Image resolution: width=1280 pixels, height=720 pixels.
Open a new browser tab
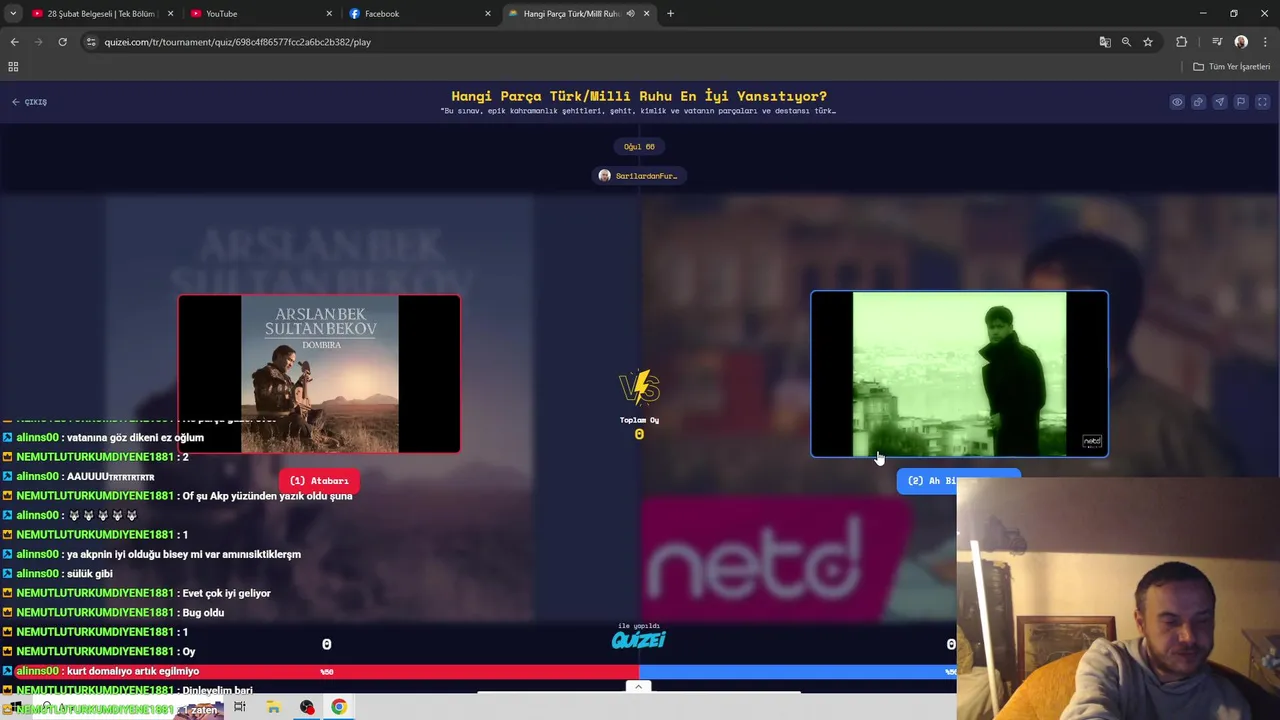670,14
